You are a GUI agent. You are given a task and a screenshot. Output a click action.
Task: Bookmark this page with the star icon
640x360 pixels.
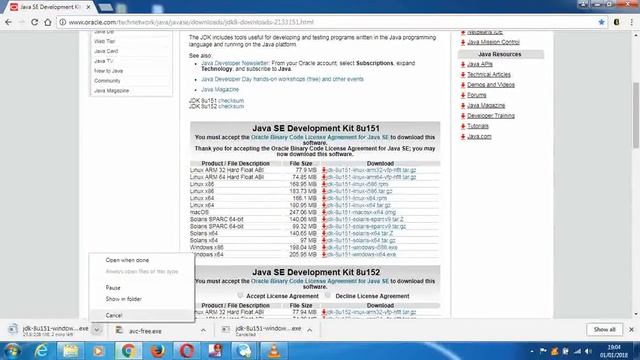(601, 22)
